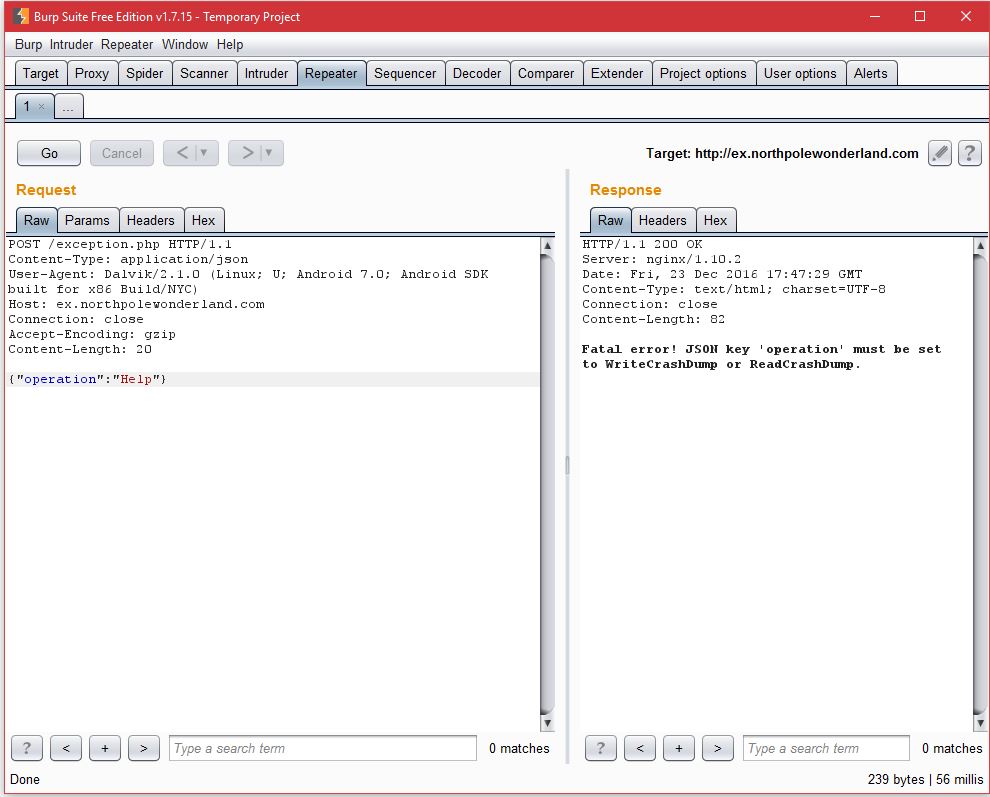This screenshot has width=990, height=797.
Task: Go to previous match in request search
Action: 66,748
